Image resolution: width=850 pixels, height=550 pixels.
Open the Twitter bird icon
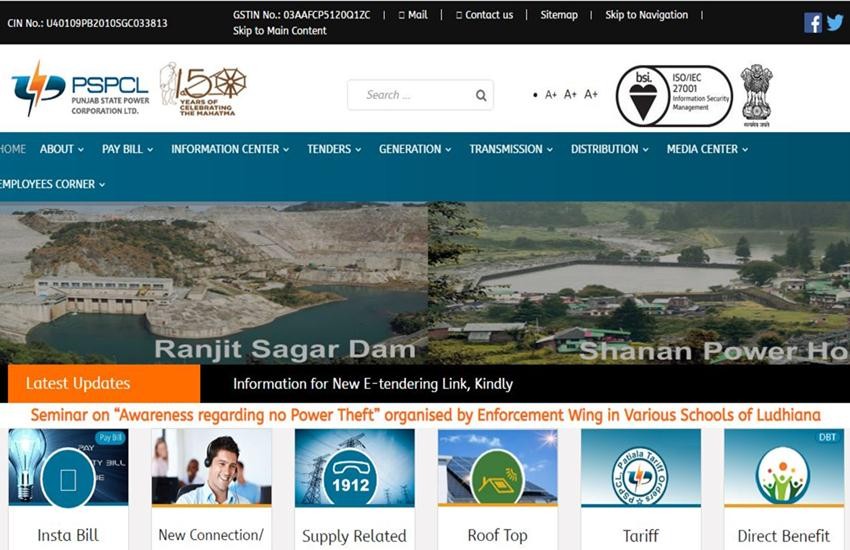coord(835,22)
